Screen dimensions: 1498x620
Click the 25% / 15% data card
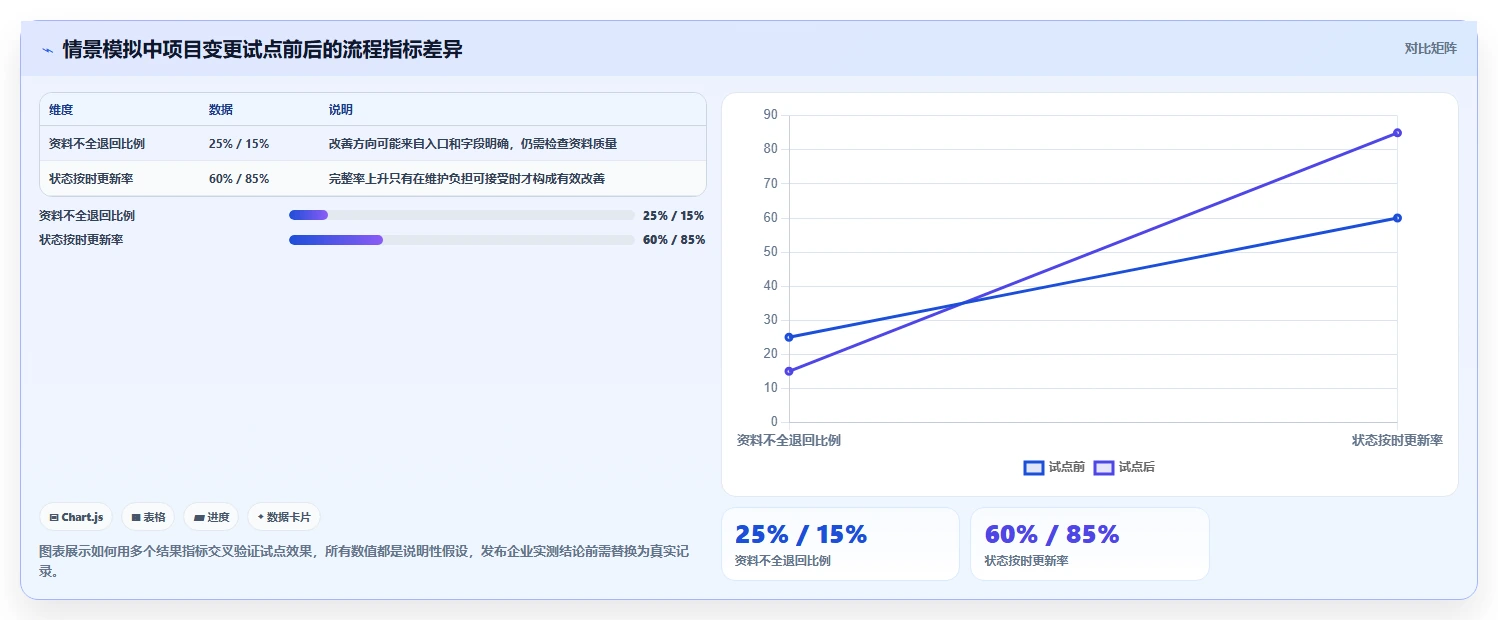coord(840,544)
